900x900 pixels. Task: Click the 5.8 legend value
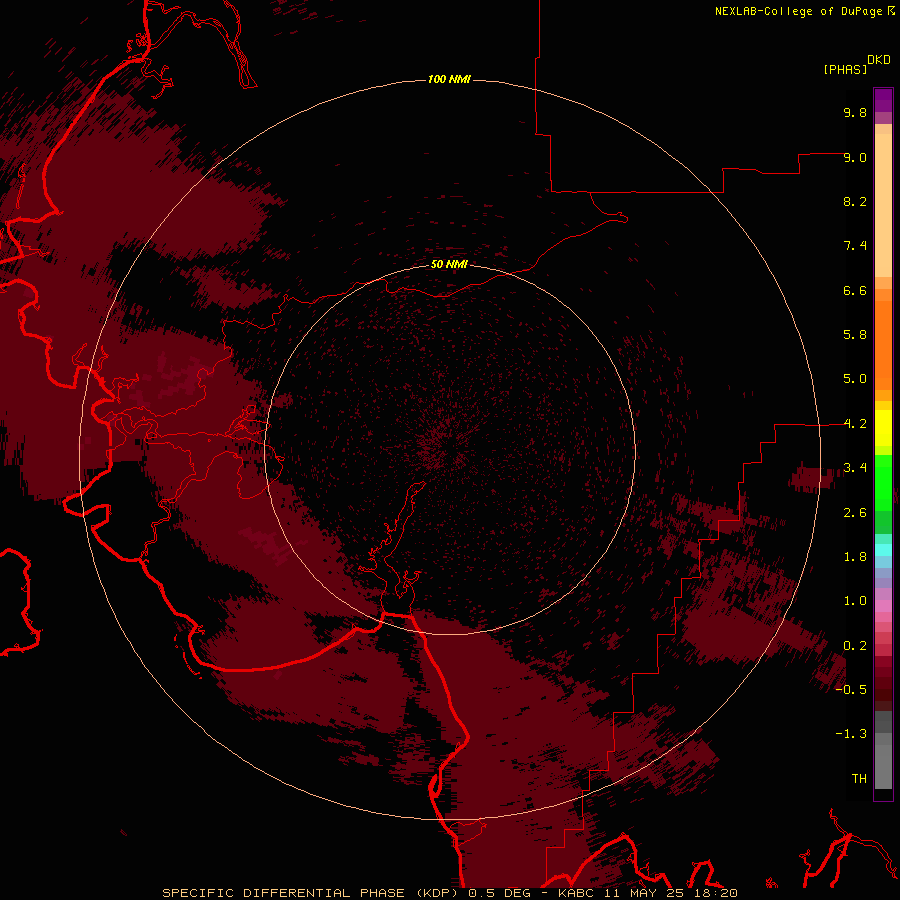[x=855, y=335]
